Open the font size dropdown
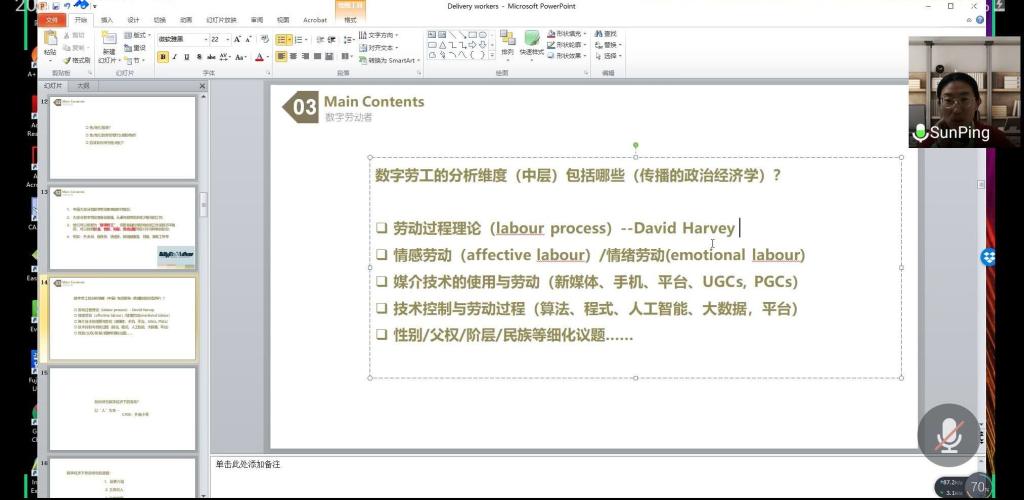 [x=227, y=39]
